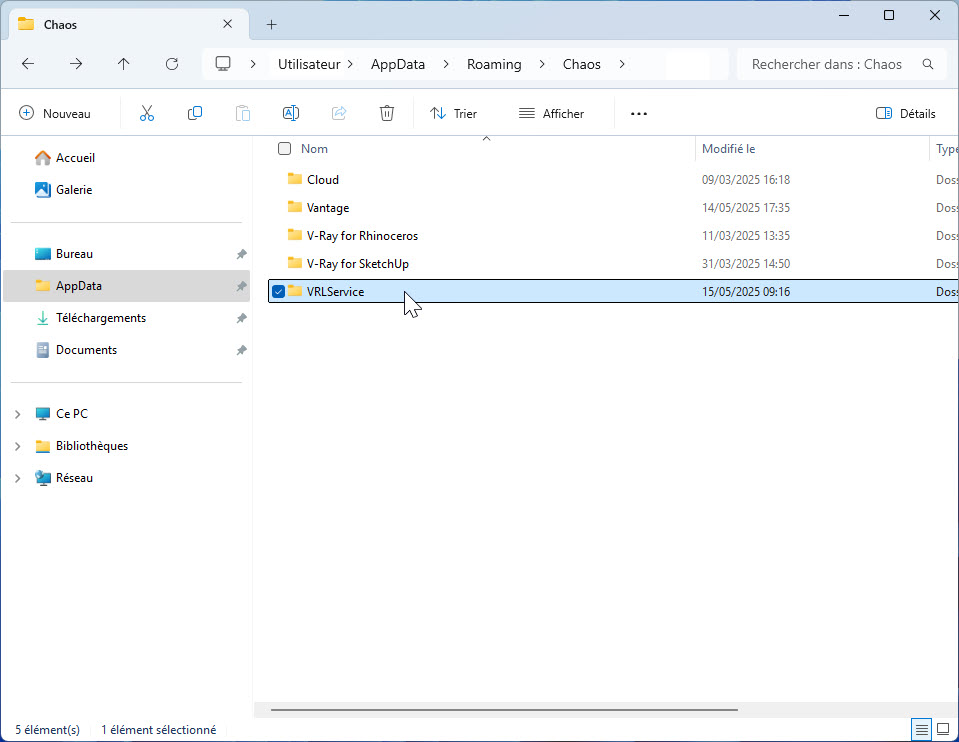Click date 09/03/2025 16:18
959x742 pixels.
click(746, 180)
